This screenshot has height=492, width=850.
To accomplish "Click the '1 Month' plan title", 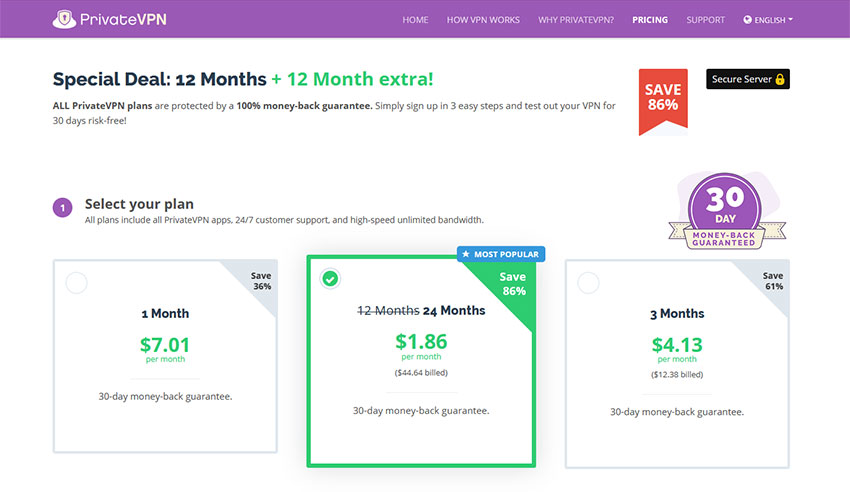I will tap(165, 314).
